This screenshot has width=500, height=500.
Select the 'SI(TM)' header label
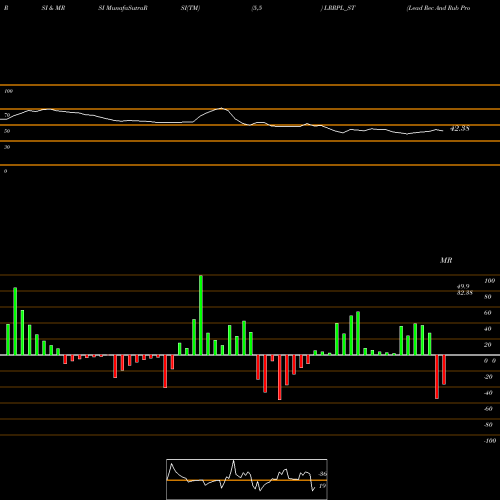[x=190, y=8]
